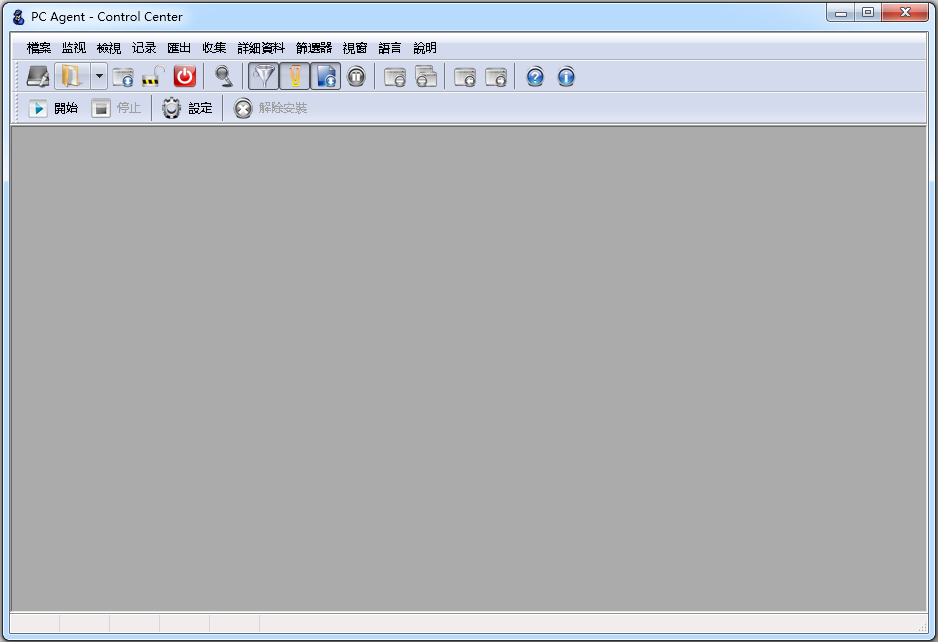Open search with the magnifying glass
This screenshot has width=938, height=642.
click(224, 77)
